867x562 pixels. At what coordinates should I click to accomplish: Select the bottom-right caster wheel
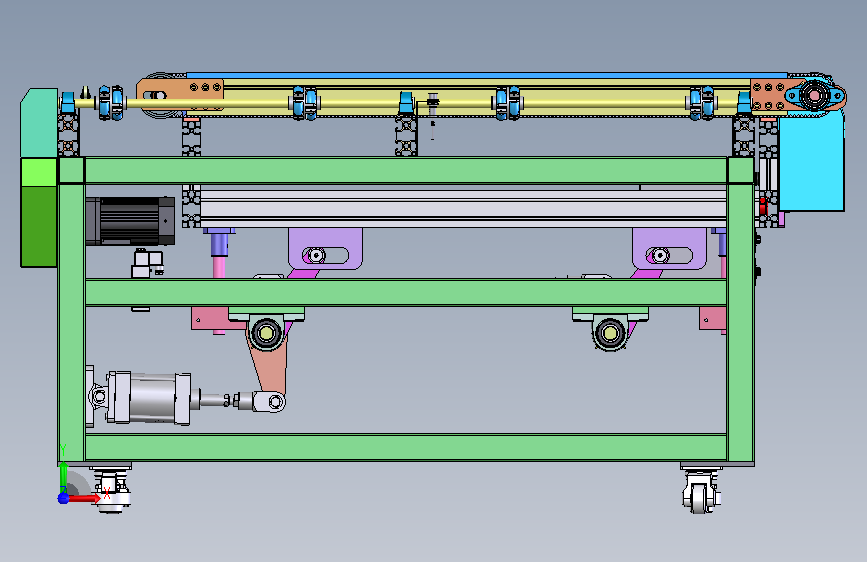[x=700, y=490]
